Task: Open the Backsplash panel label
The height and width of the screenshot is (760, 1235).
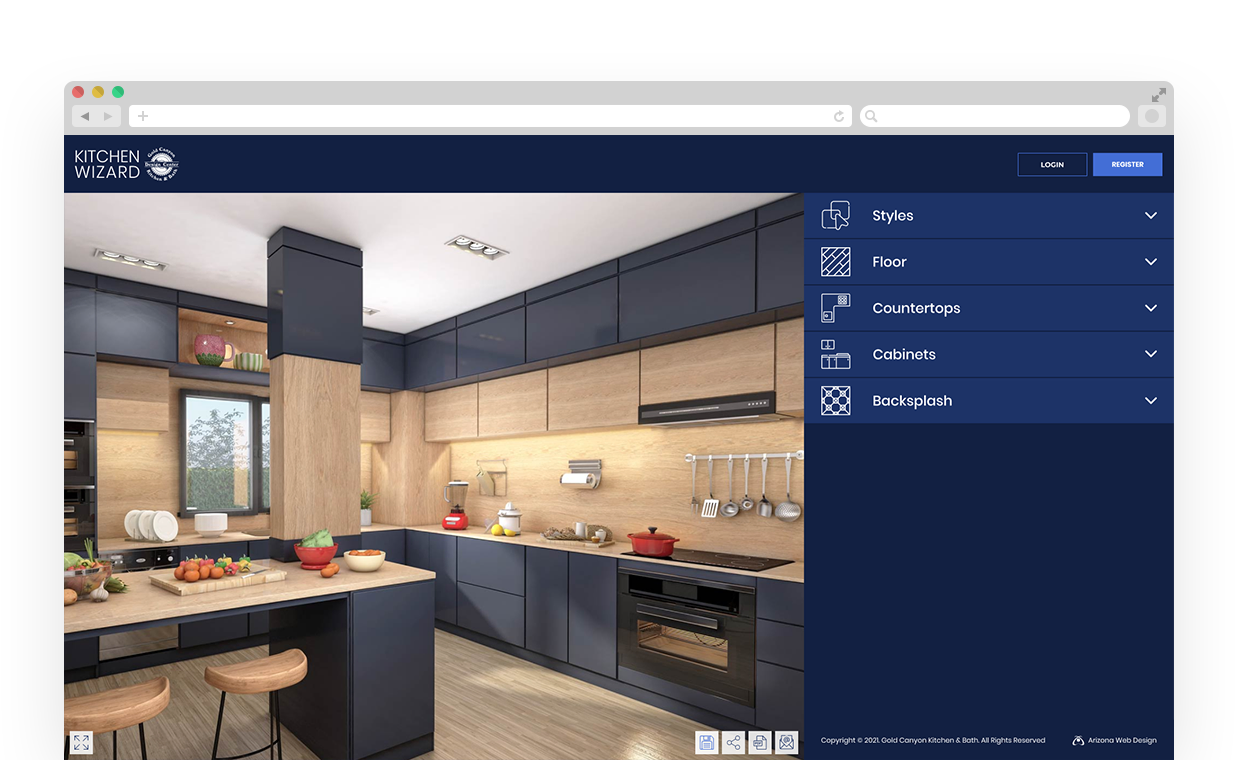Action: click(912, 401)
